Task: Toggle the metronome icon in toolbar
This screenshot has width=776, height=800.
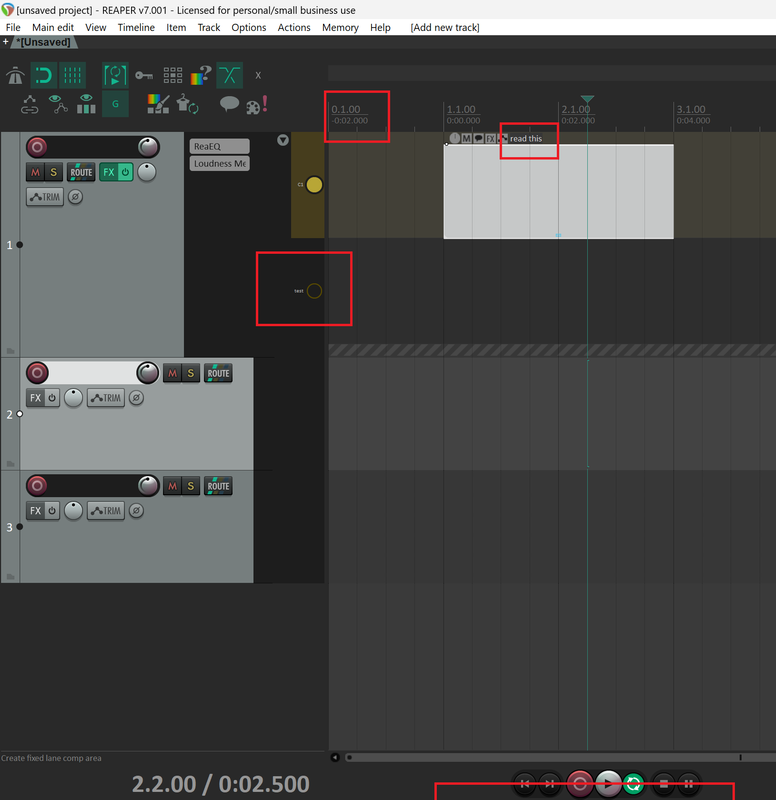Action: pos(15,76)
